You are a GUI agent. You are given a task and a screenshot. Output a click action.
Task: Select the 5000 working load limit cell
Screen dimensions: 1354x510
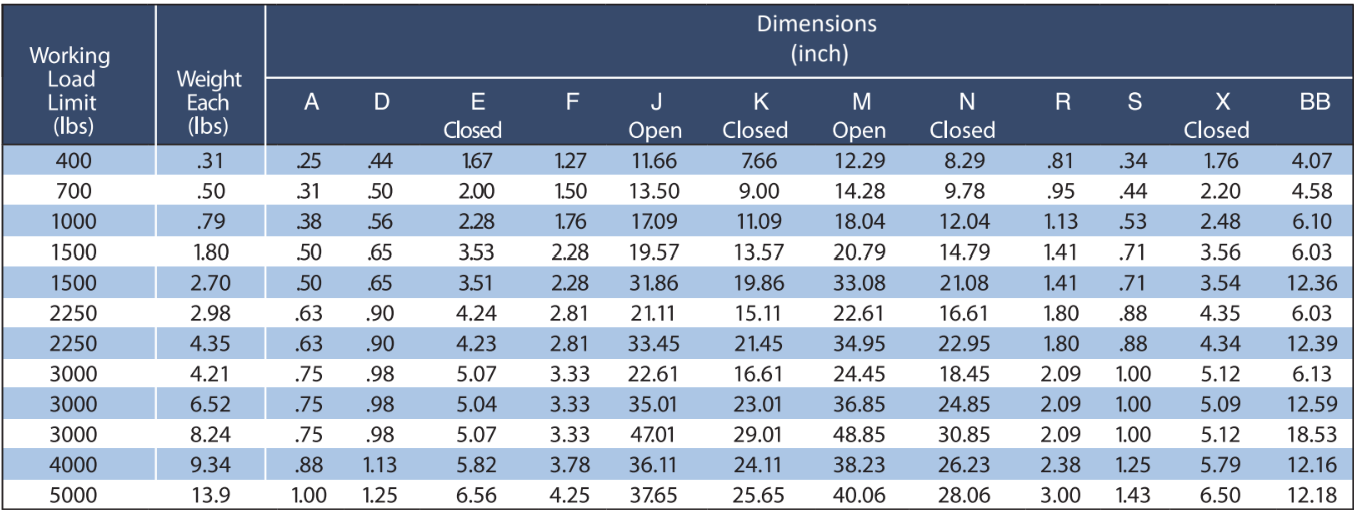click(78, 496)
